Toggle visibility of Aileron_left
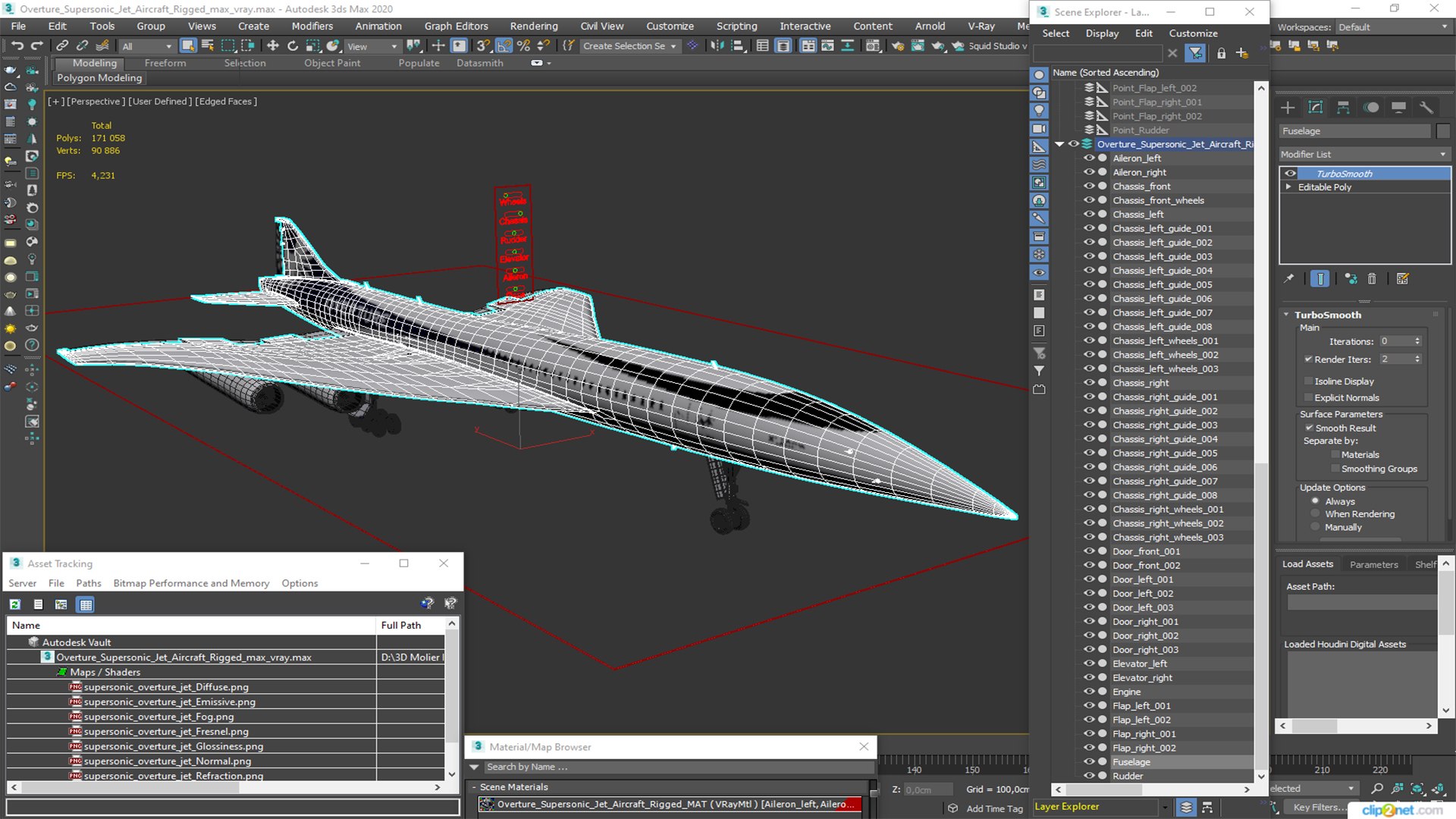 coord(1089,158)
